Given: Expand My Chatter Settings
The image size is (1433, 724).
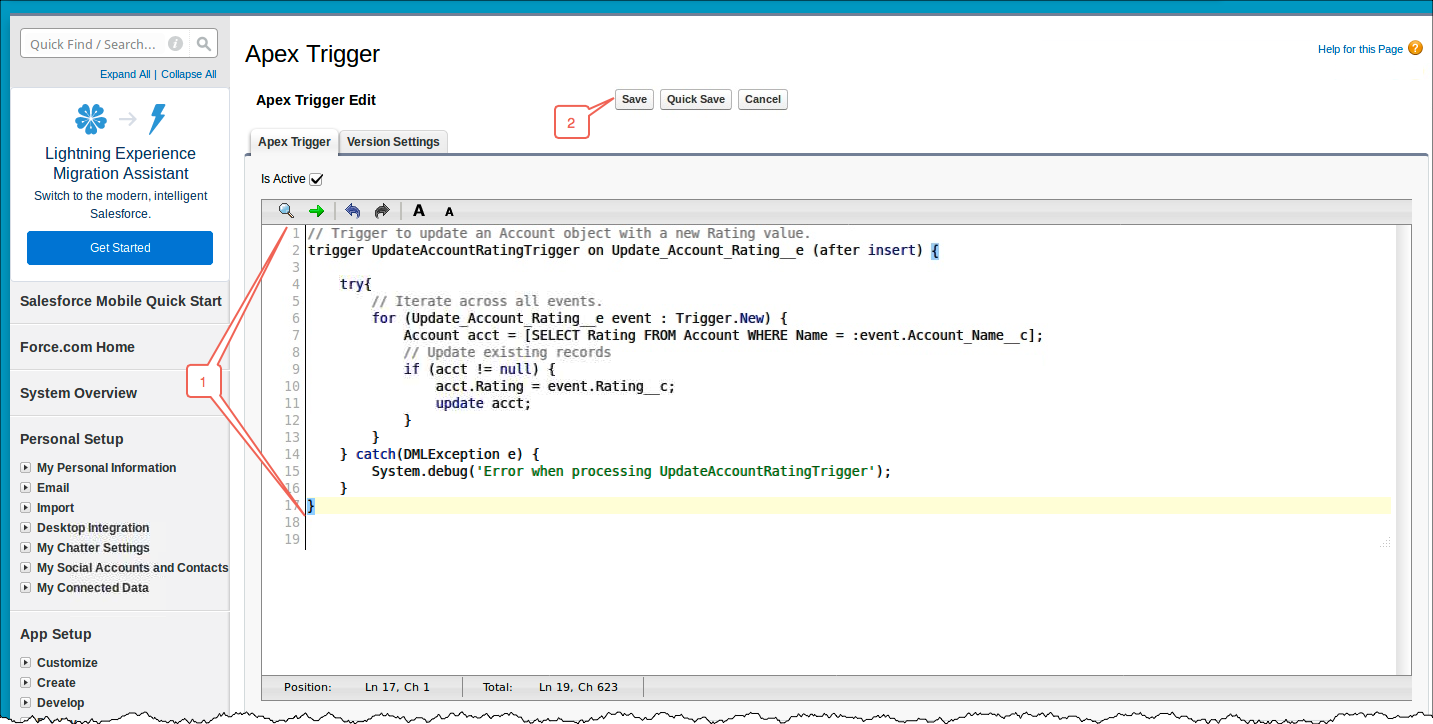Looking at the screenshot, I should [26, 548].
